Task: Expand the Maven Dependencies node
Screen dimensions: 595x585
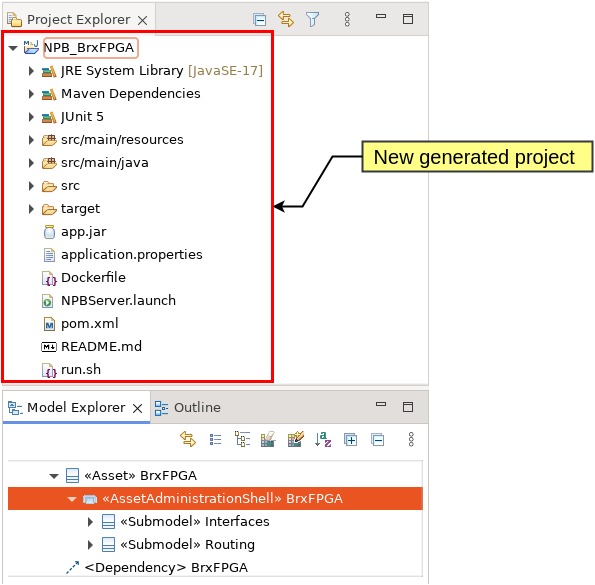Action: coord(31,94)
